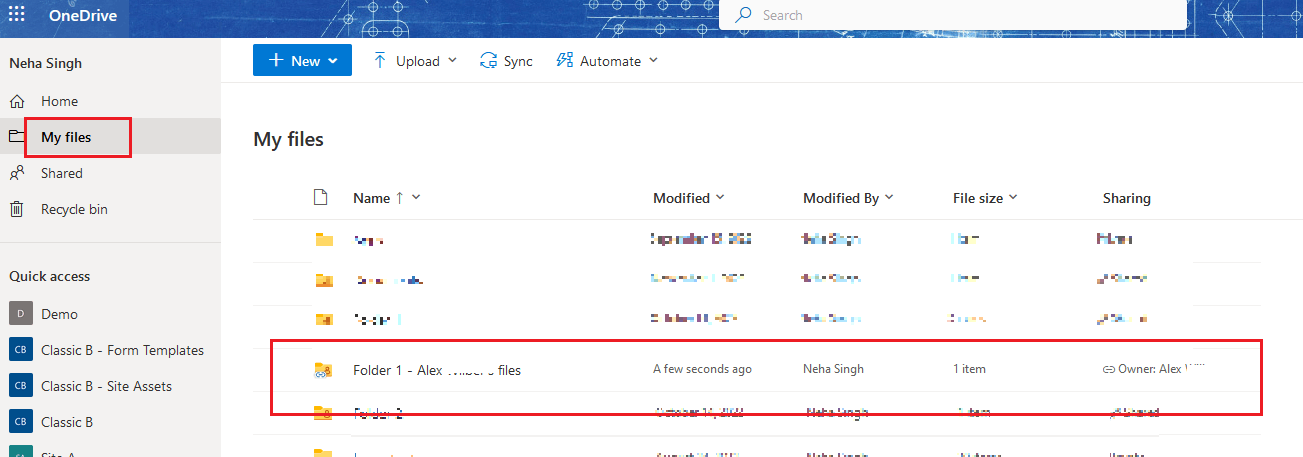Click the CB icon beside plain Classic B
Image resolution: width=1303 pixels, height=457 pixels.
point(20,422)
